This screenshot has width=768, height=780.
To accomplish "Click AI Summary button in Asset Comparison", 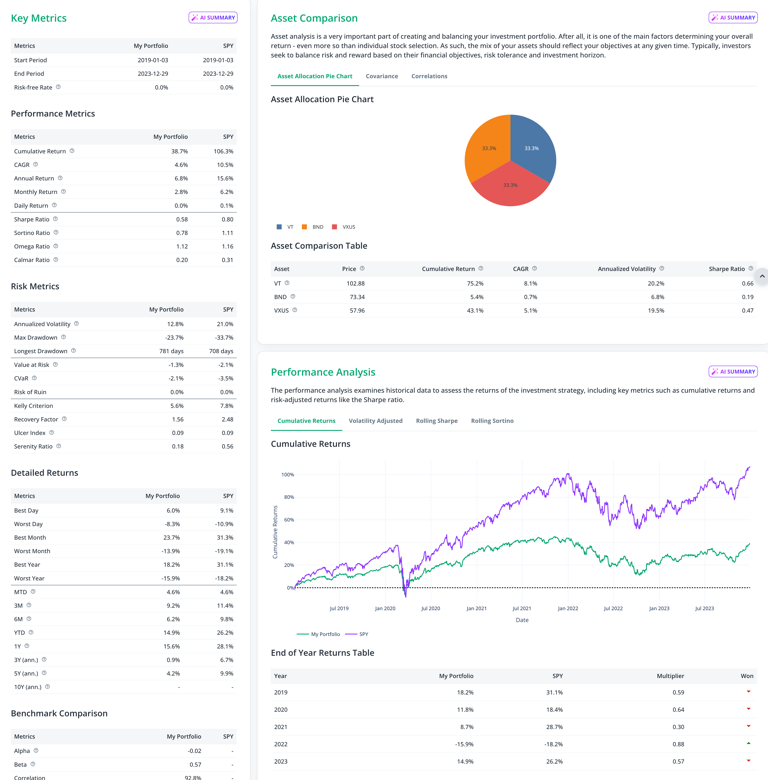I will coord(733,17).
